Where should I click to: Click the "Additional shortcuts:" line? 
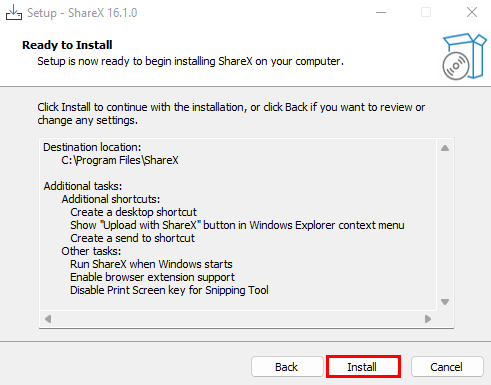click(111, 199)
